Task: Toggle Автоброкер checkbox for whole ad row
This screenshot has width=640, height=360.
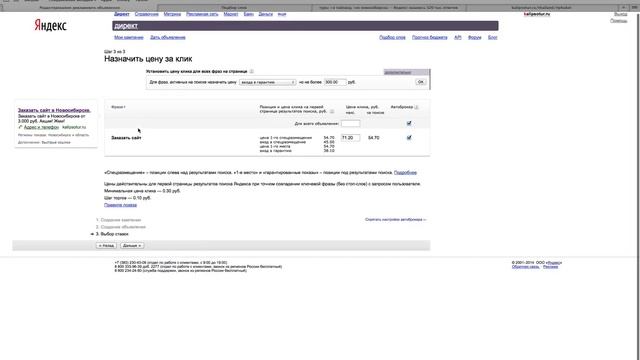Action: tap(409, 123)
